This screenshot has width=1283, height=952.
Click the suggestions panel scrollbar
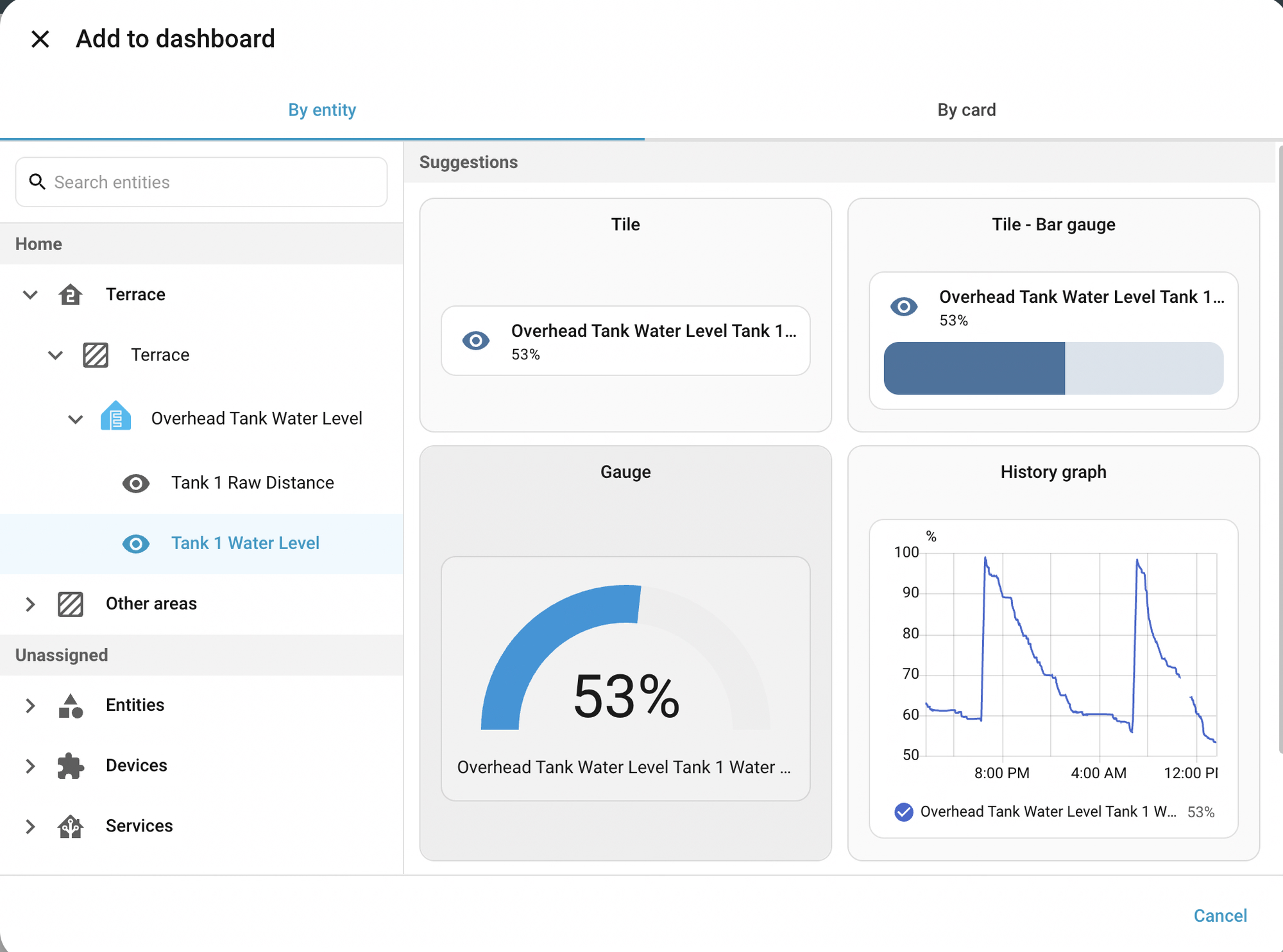[x=1280, y=449]
